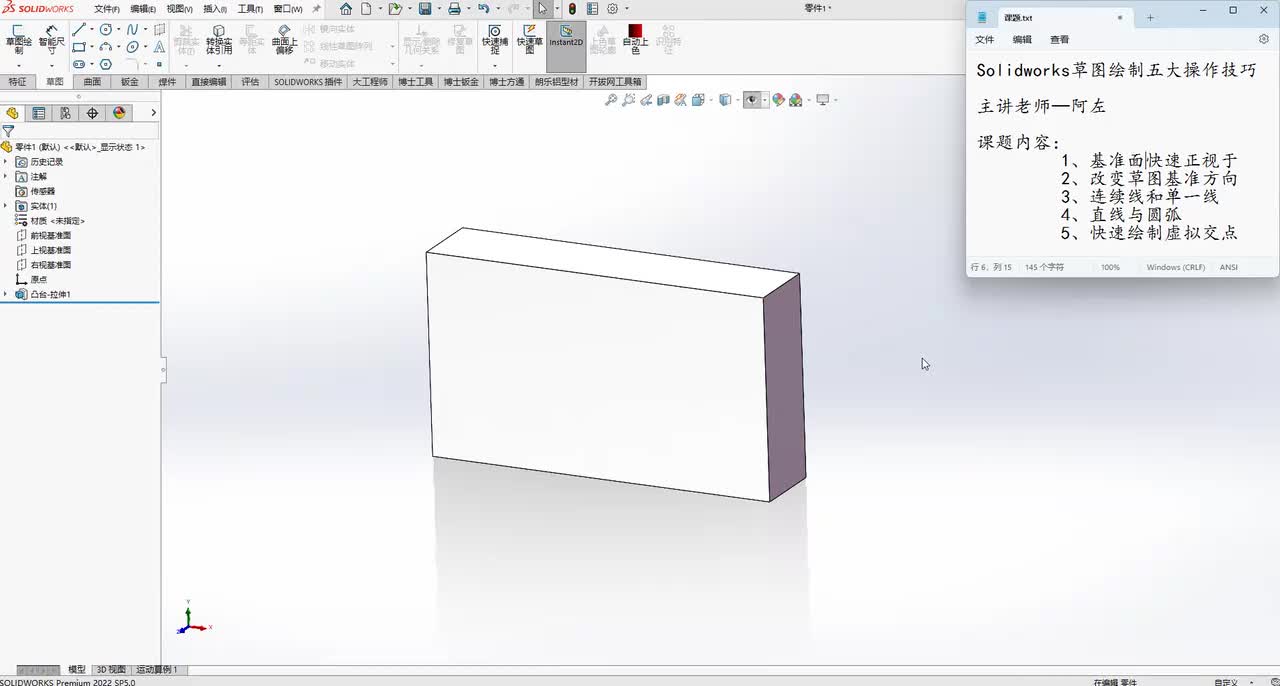Image resolution: width=1280 pixels, height=686 pixels.
Task: Expand the 历史记录 tree node
Action: pos(5,162)
